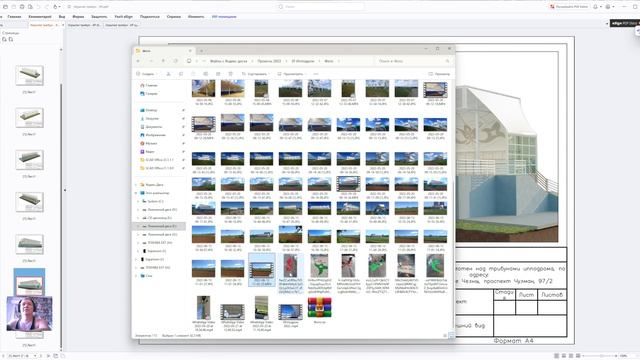
Task: Open the Комментарий menu in PDF editor
Action: [40, 17]
